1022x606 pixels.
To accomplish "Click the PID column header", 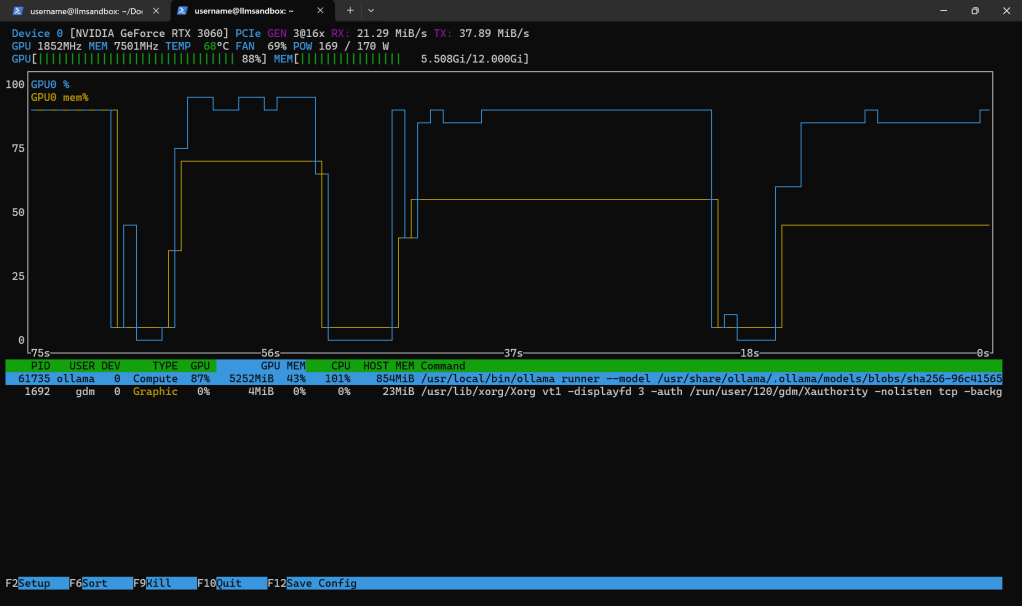I will point(40,366).
